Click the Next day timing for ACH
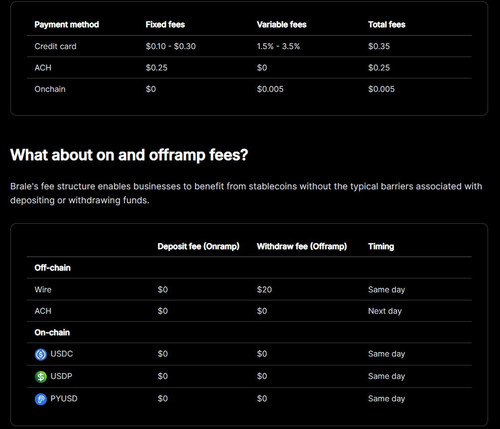 (385, 311)
